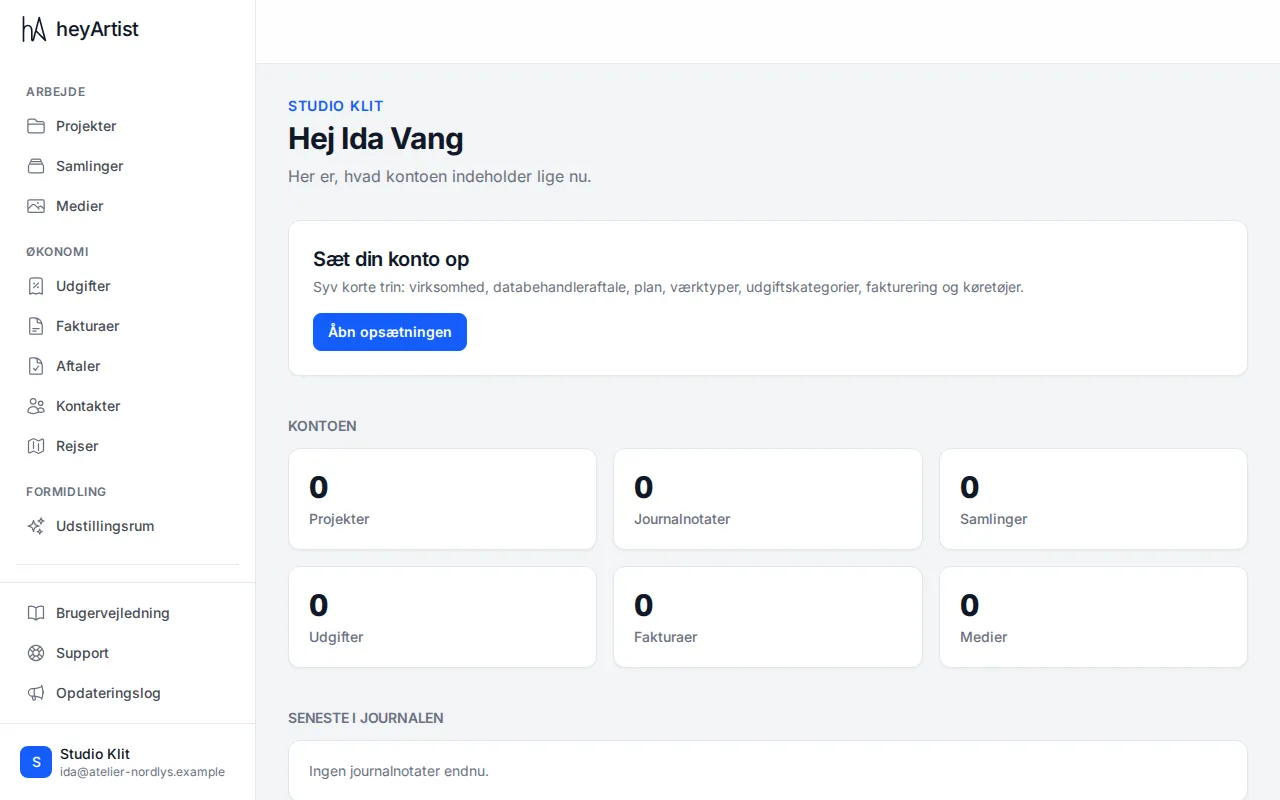
Task: Click the Udstillingsrum sparkle icon
Action: [36, 526]
